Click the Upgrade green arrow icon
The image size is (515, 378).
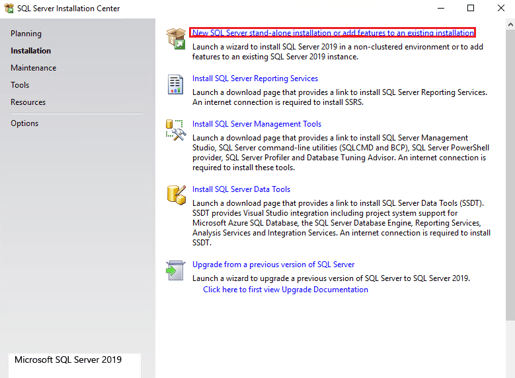pos(175,270)
